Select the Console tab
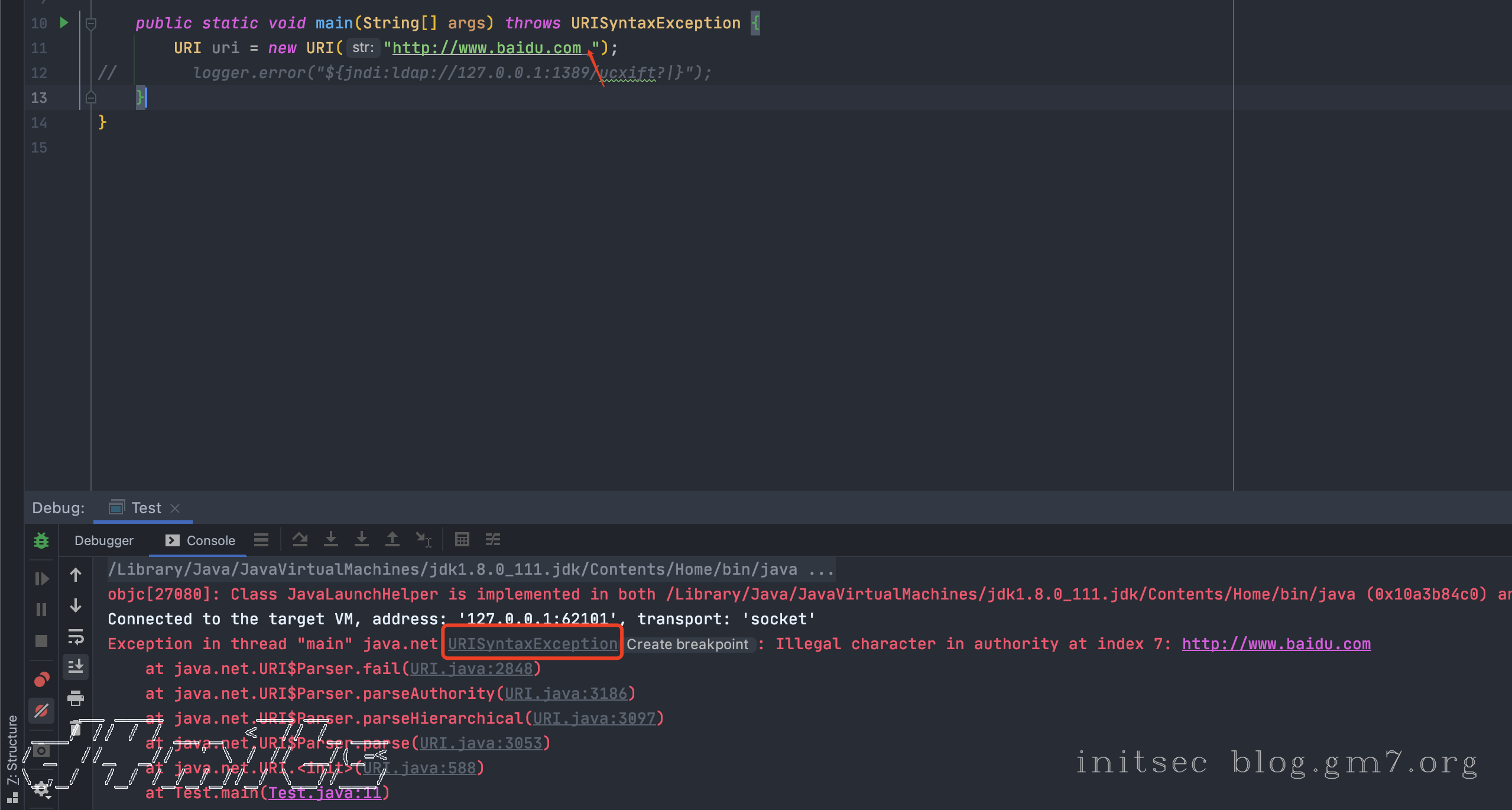1512x810 pixels. point(201,540)
